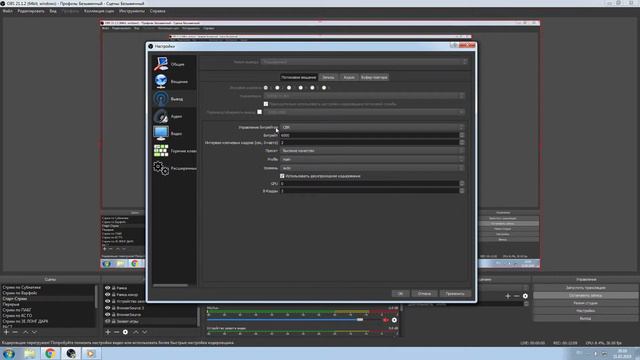Click Остановить запись button
This screenshot has width=640, height=360.
tap(585, 295)
